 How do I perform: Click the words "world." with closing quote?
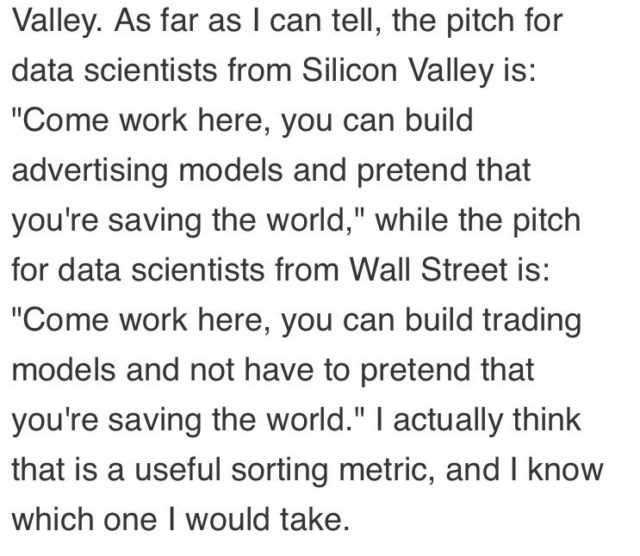[x=315, y=420]
